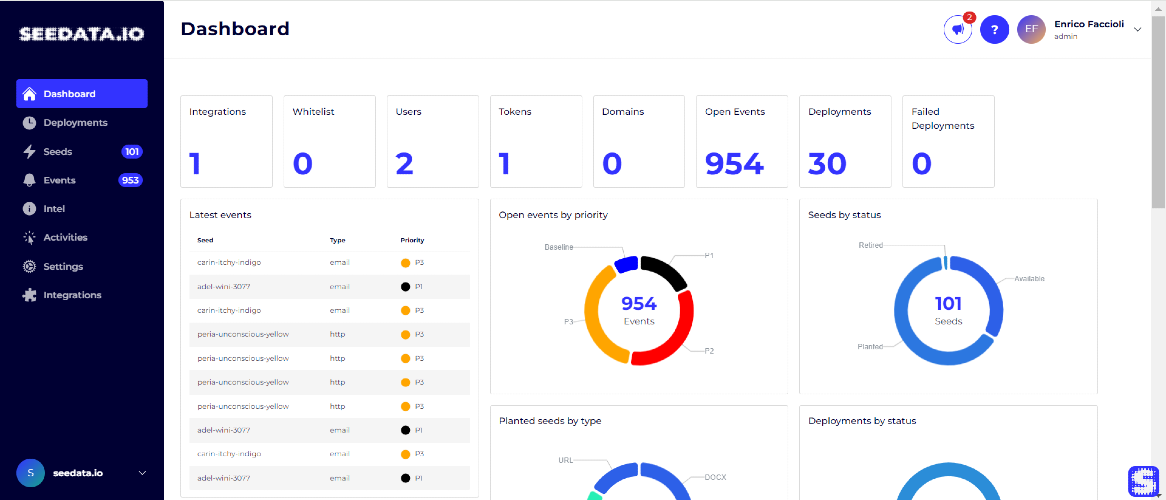Image resolution: width=1166 pixels, height=500 pixels.
Task: Open the Open Events stat card
Action: (742, 141)
